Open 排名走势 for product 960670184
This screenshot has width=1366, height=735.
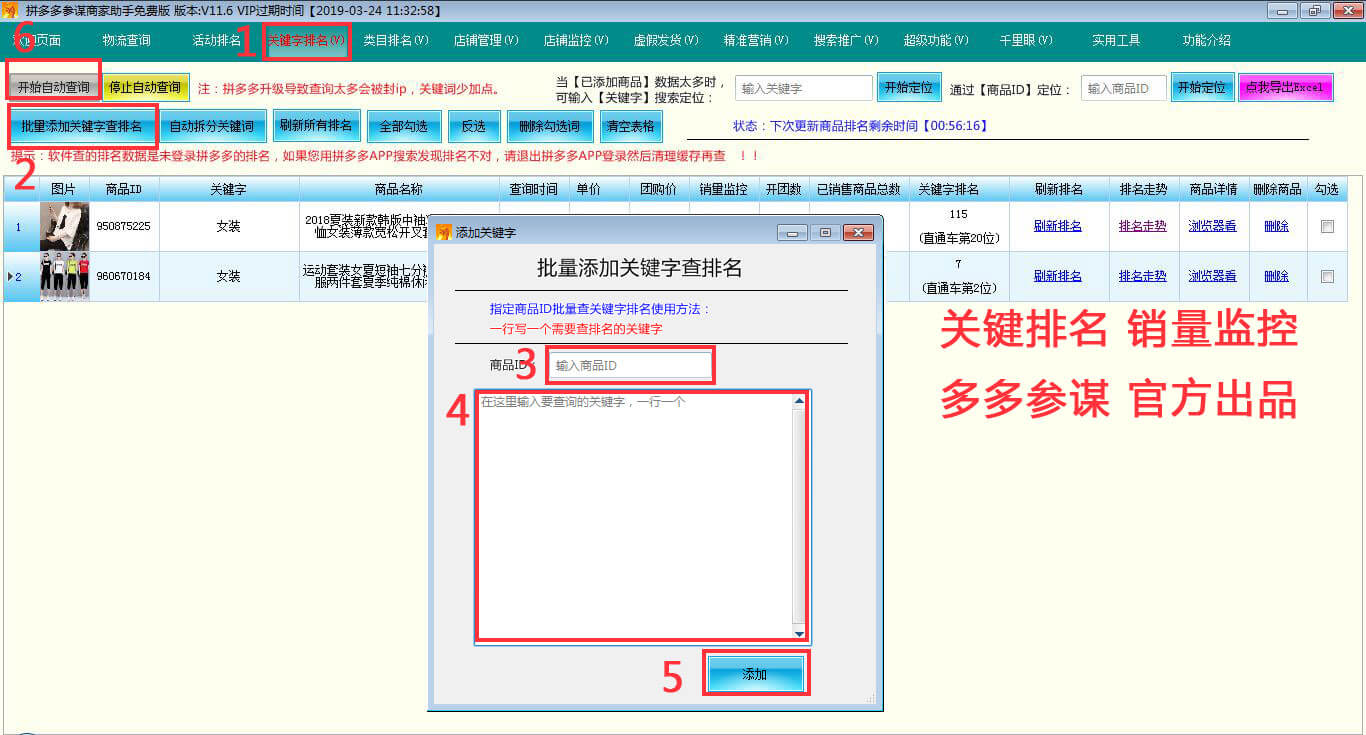point(1142,276)
